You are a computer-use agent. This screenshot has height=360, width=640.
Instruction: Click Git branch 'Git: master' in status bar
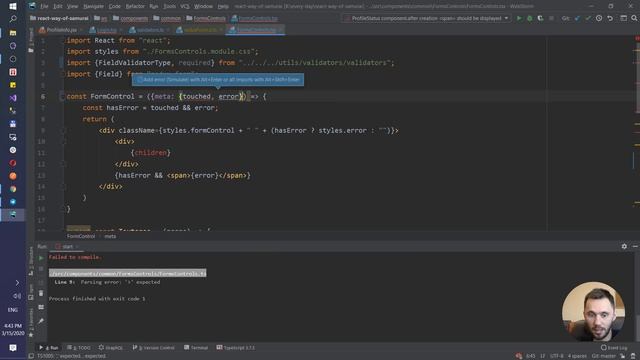(604, 356)
